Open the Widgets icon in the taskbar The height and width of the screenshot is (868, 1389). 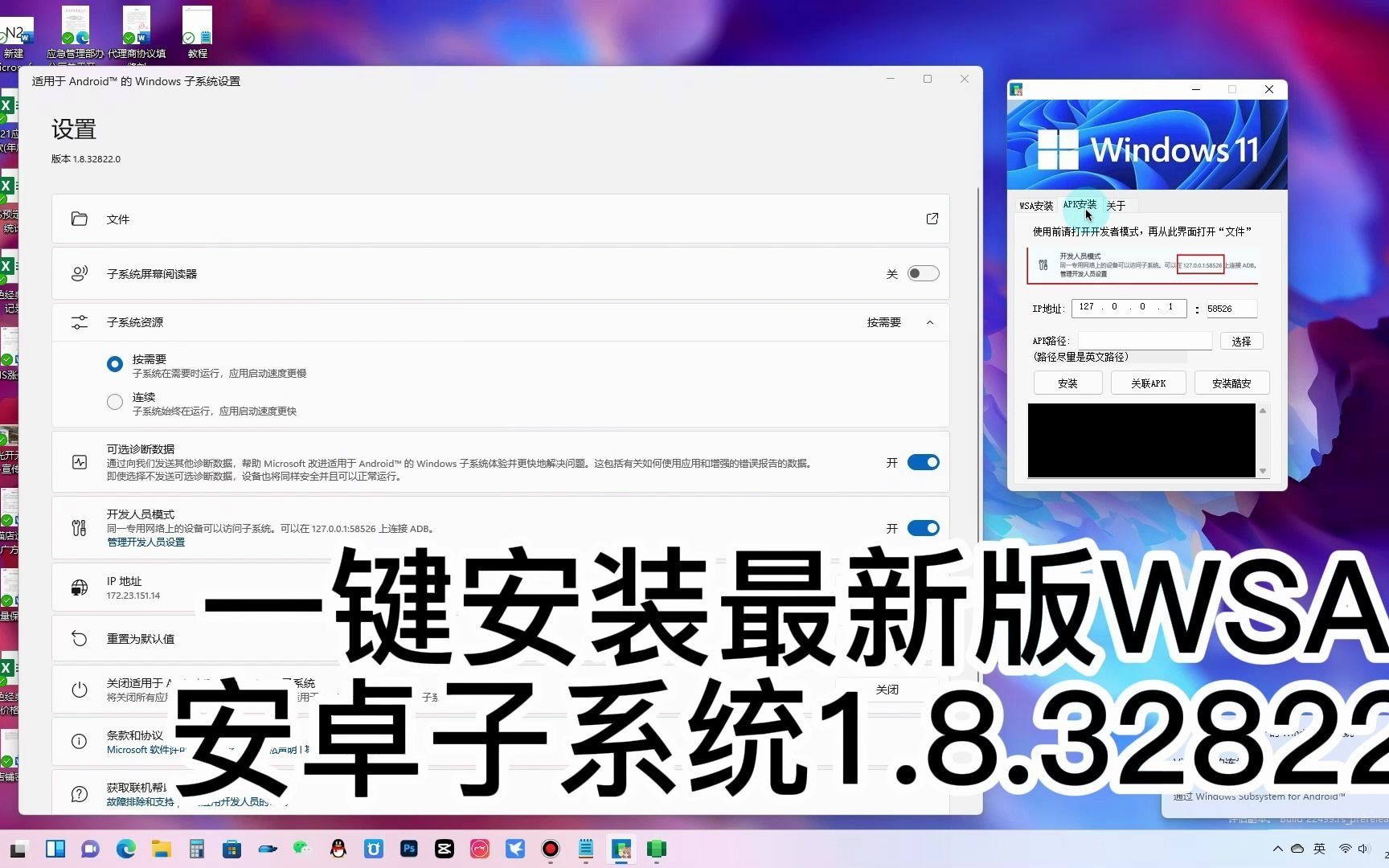55,849
